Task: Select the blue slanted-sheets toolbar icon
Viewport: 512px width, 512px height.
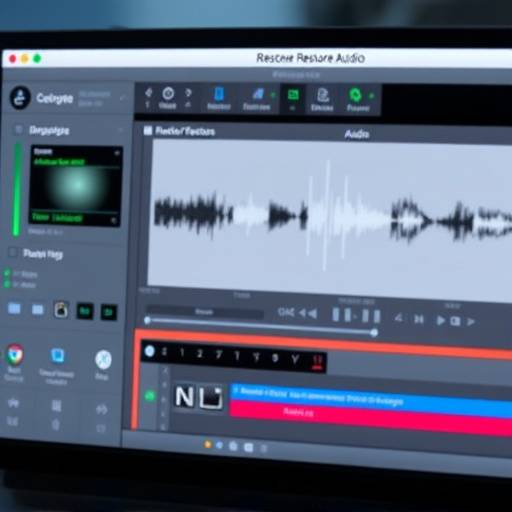Action: click(258, 94)
